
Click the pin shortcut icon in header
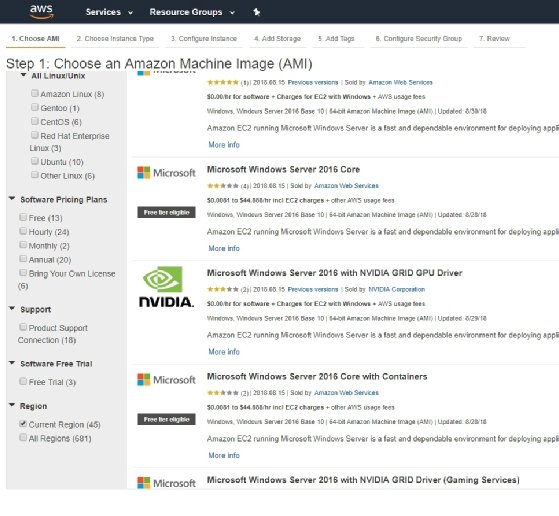(256, 12)
